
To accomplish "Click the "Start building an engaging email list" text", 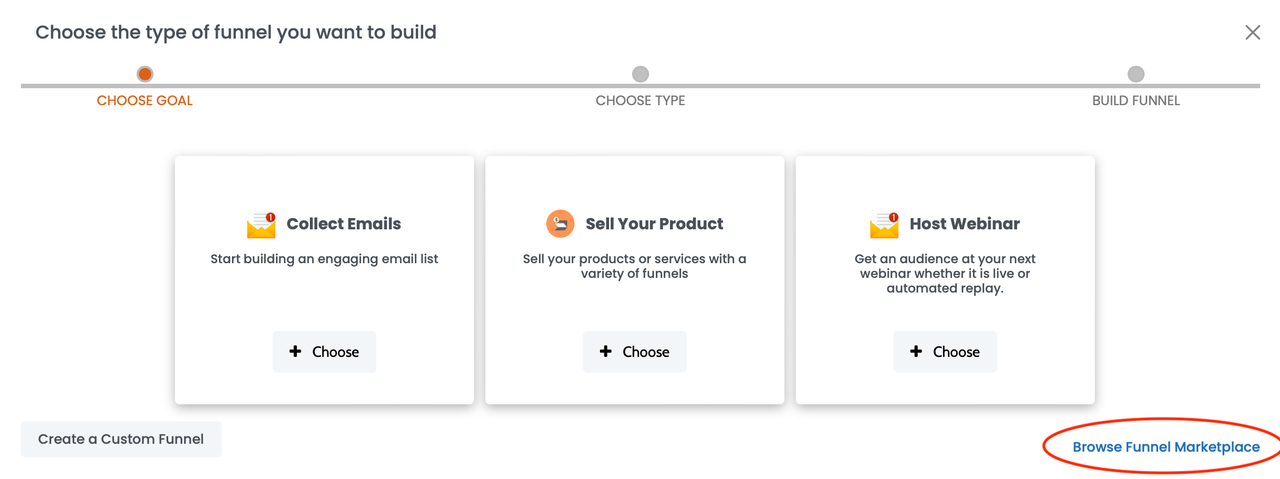I will click(x=324, y=259).
